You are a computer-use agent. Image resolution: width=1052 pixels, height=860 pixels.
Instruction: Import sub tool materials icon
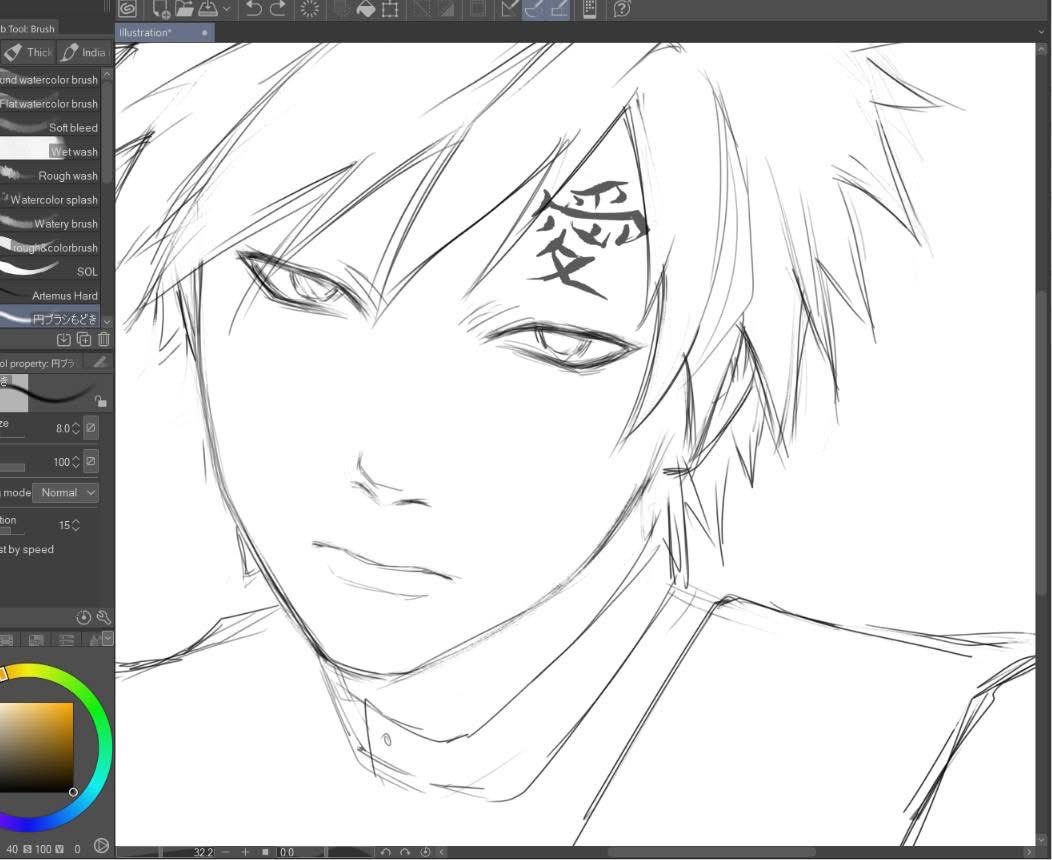coord(64,339)
